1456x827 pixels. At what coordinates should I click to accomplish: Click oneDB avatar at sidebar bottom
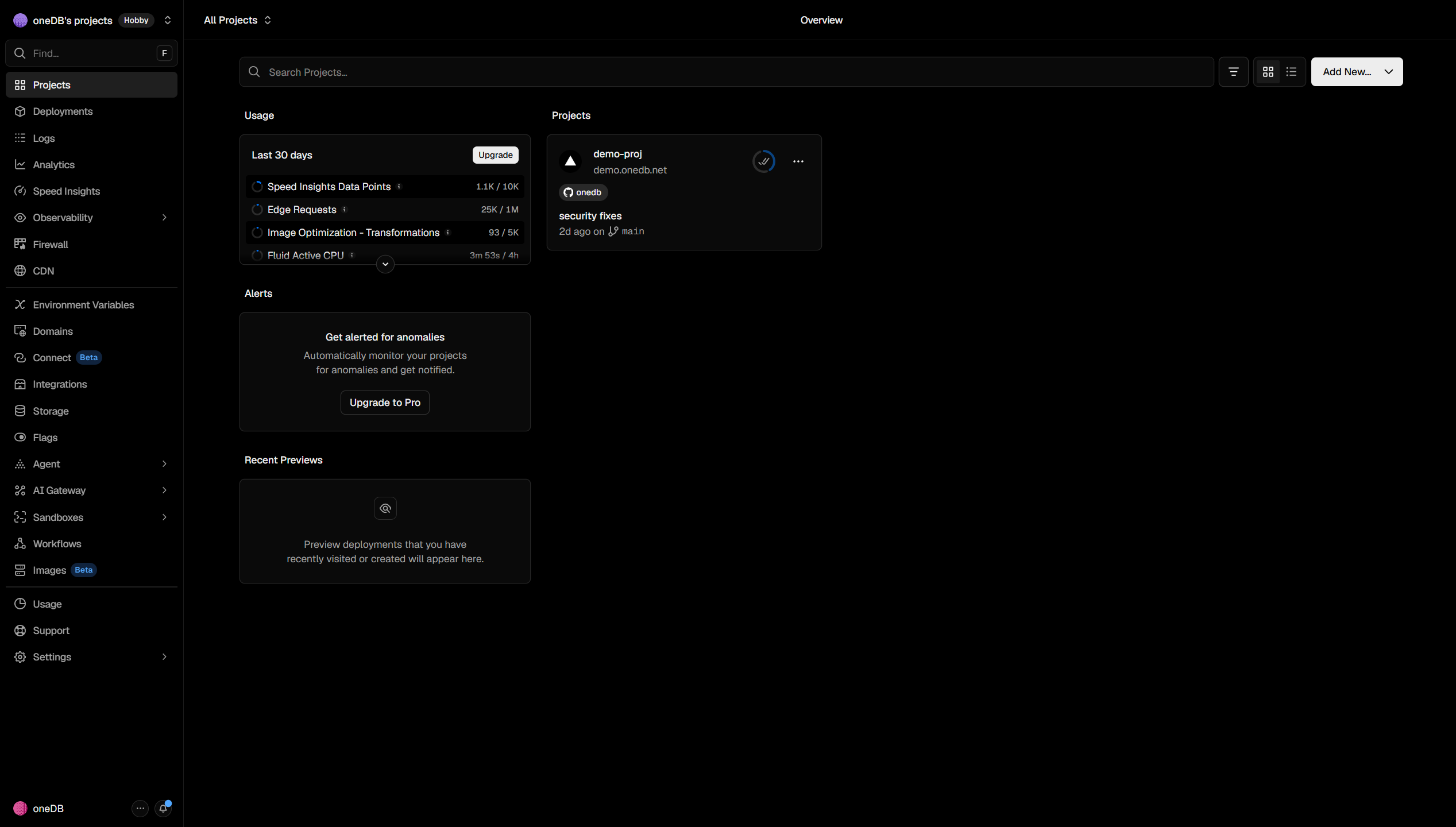click(20, 808)
